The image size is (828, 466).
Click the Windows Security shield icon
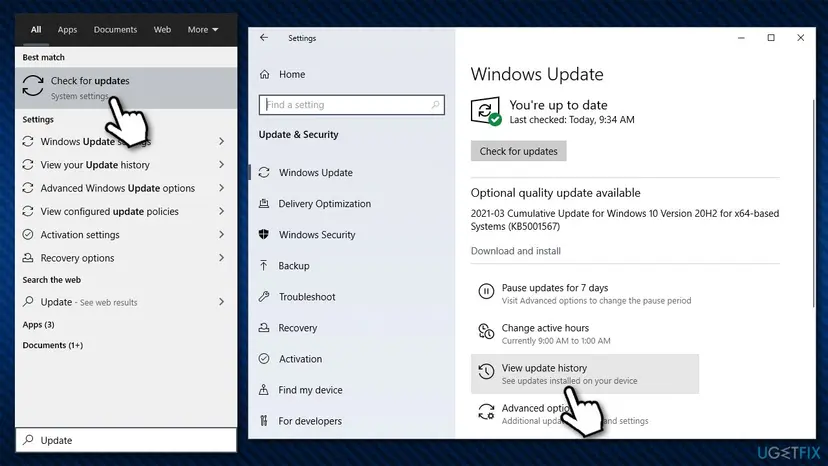[264, 234]
